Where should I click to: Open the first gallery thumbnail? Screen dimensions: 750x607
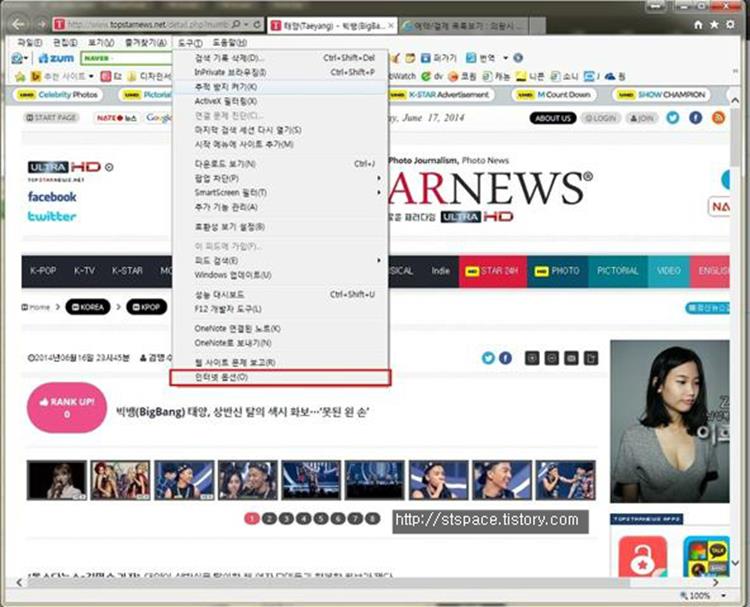[x=57, y=480]
